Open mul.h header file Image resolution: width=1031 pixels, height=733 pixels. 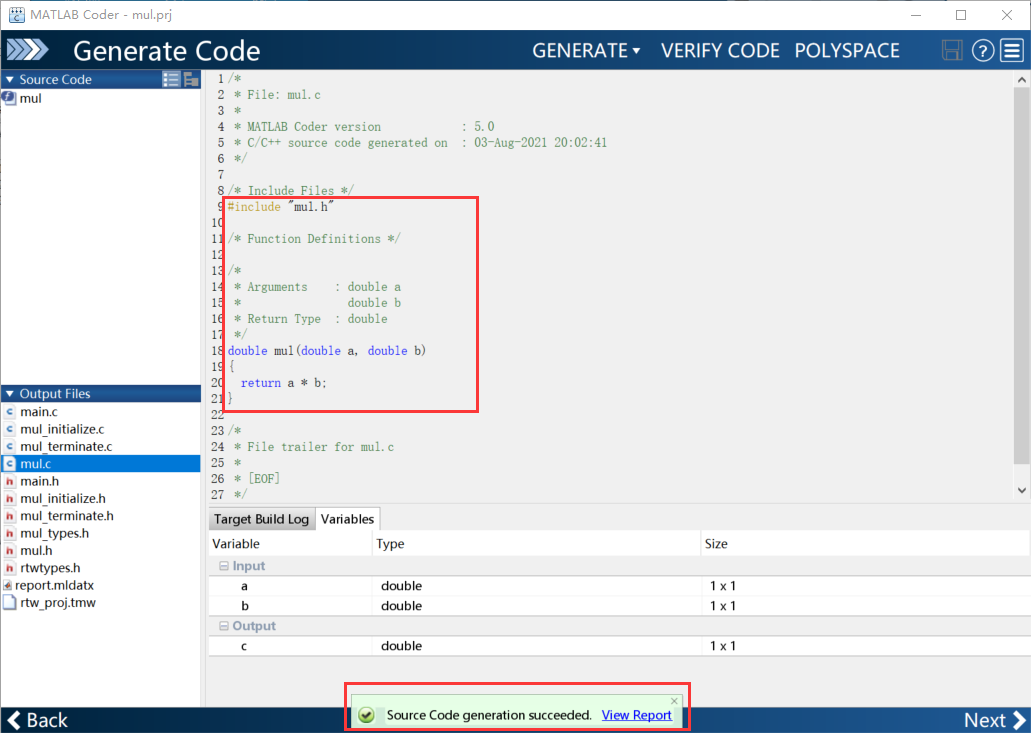click(36, 550)
